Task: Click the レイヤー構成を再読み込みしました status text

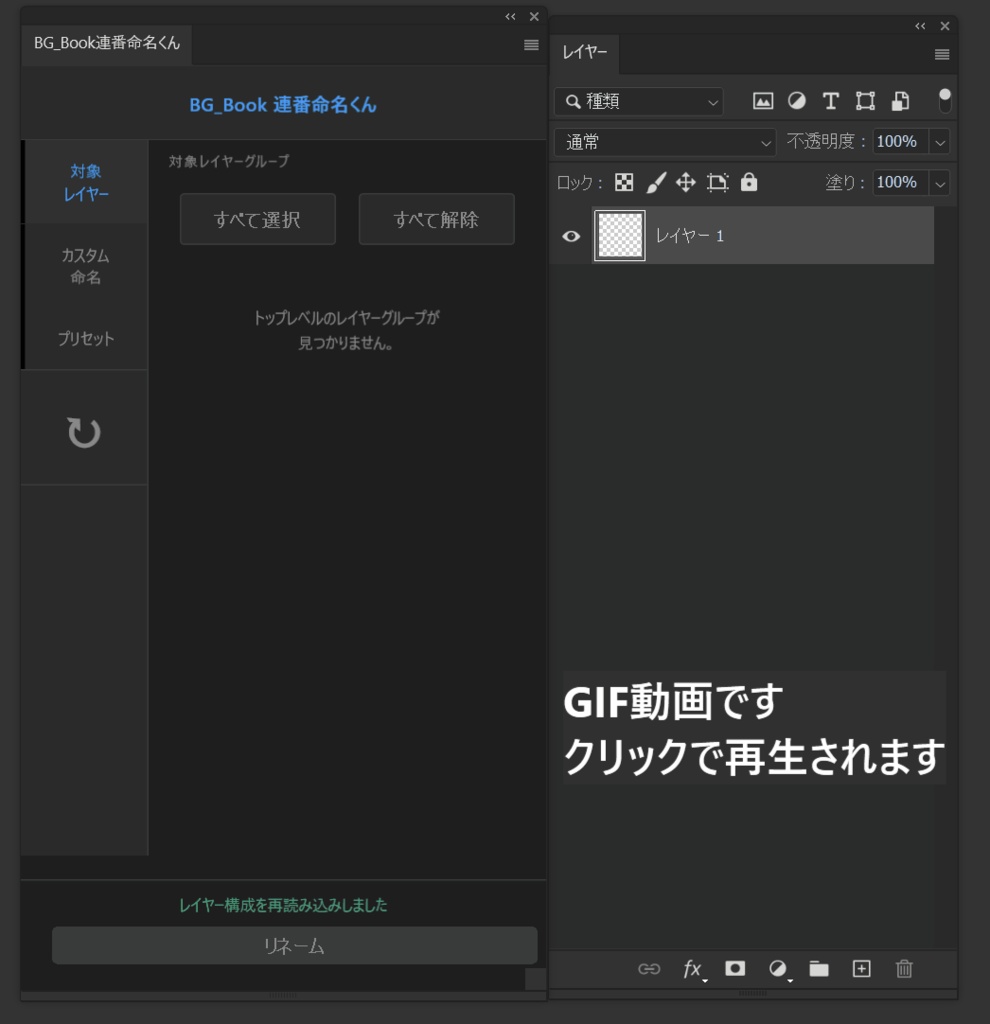Action: 283,905
